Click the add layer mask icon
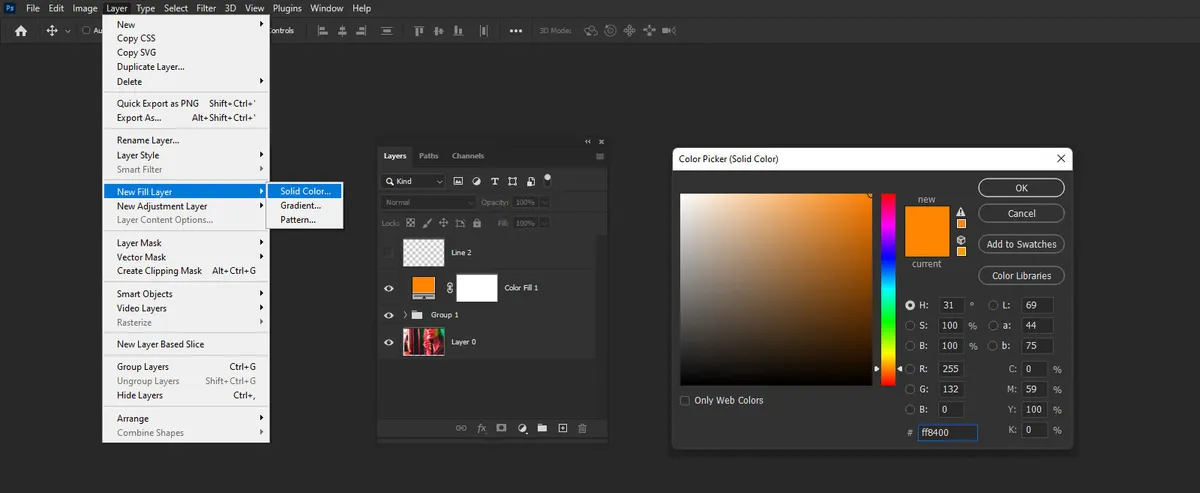The image size is (1200, 493). [502, 428]
